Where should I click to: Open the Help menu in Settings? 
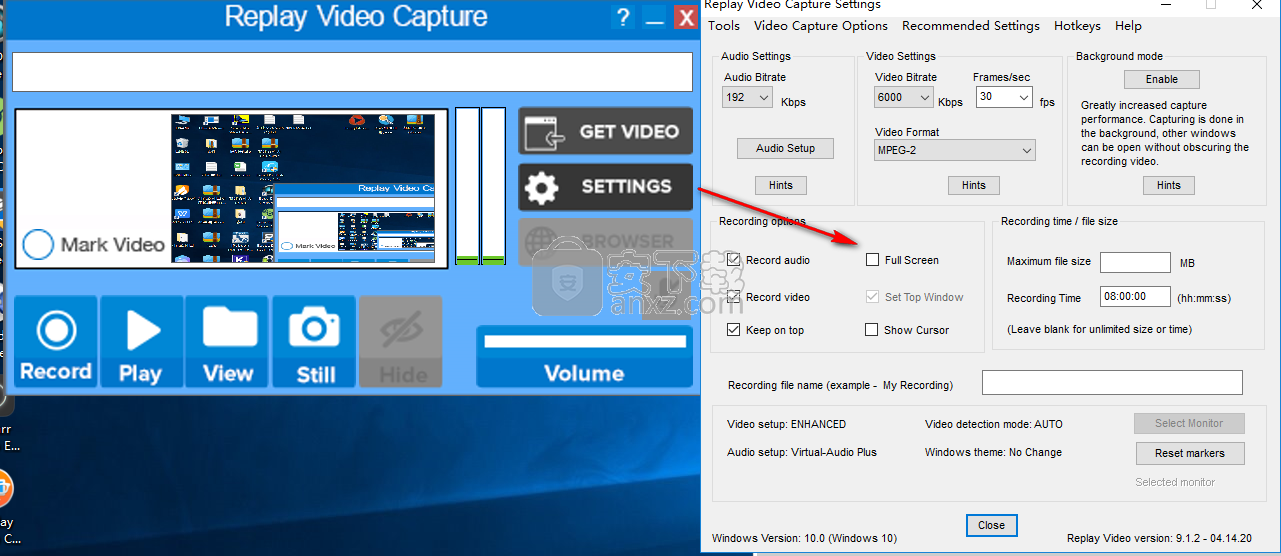point(1128,26)
